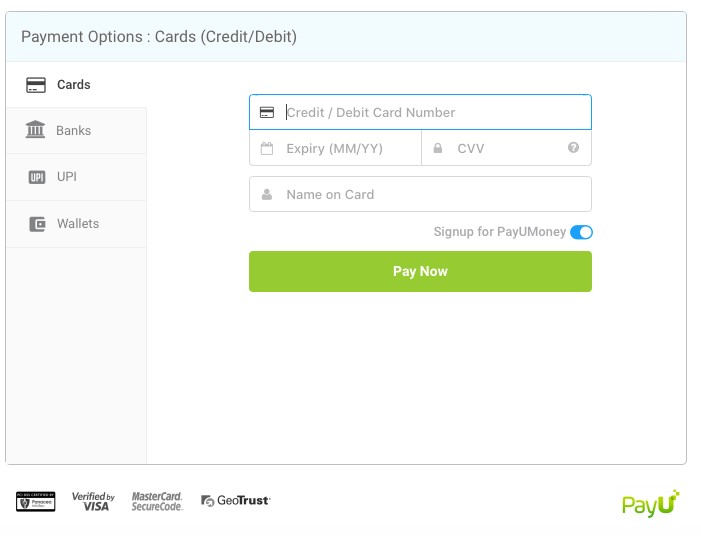The height and width of the screenshot is (536, 701).
Task: Click the bank building icon
Action: (x=35, y=130)
